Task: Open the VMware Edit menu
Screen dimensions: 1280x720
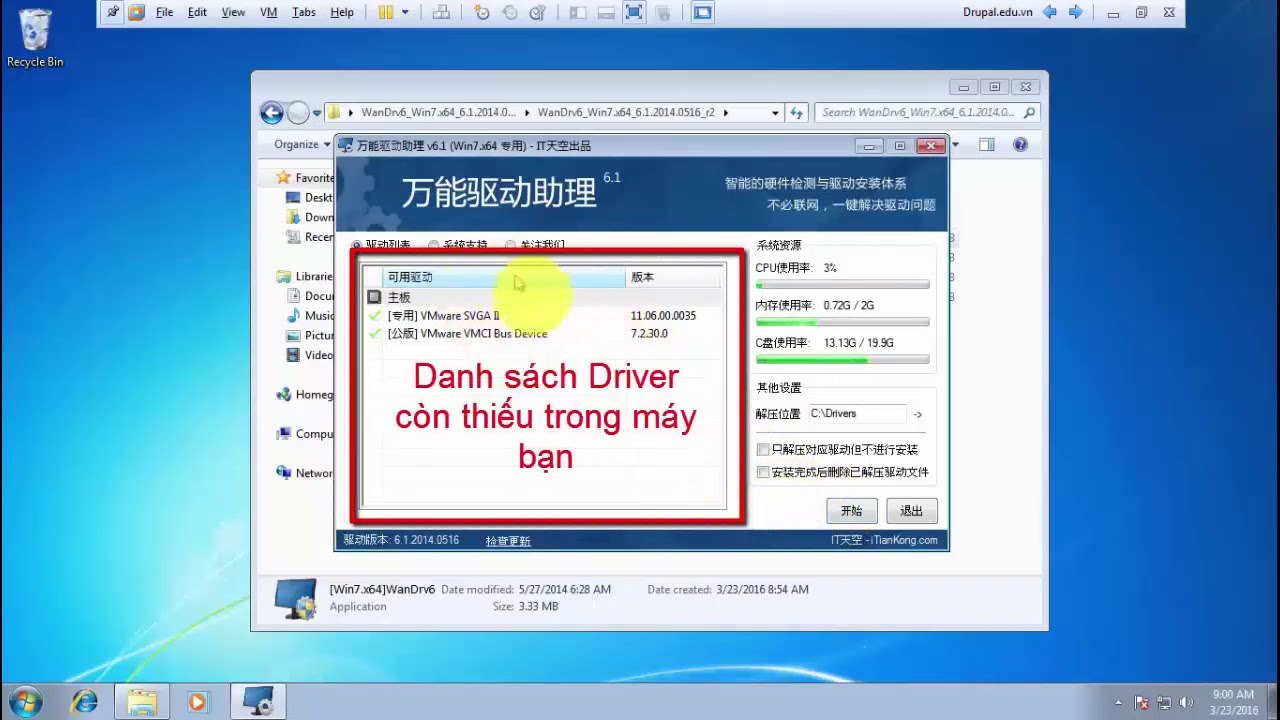Action: [197, 12]
